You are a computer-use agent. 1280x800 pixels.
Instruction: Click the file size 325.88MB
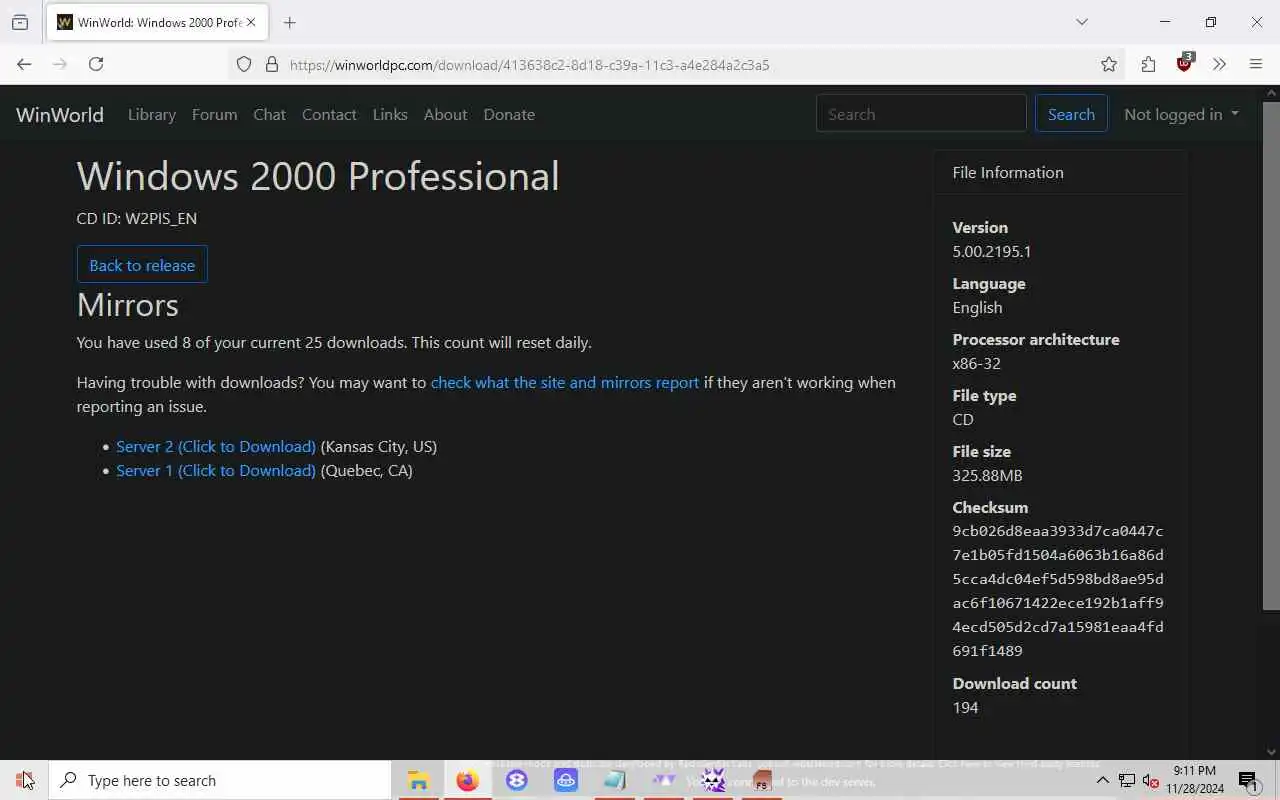point(987,475)
